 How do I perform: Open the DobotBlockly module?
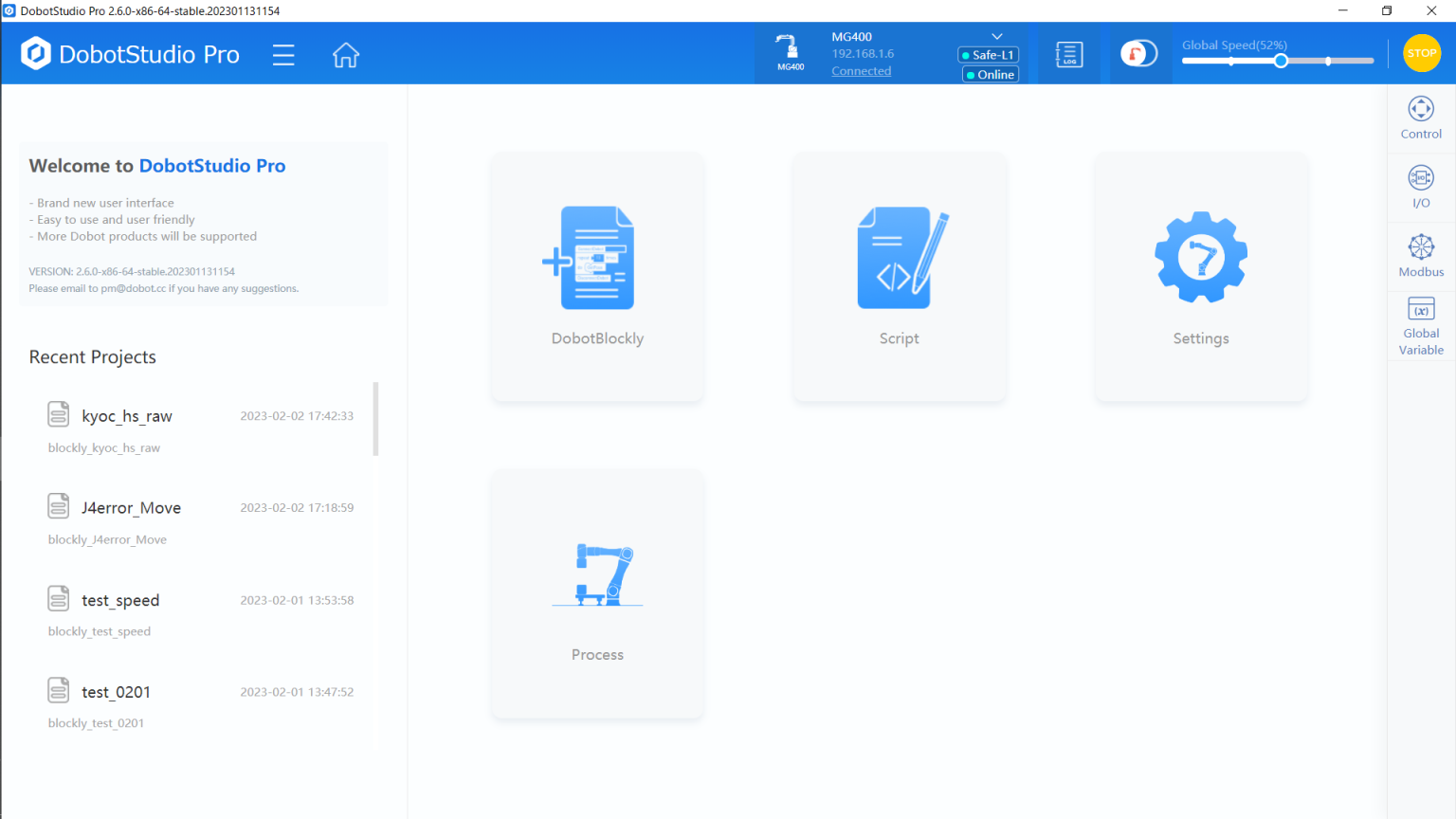point(597,276)
